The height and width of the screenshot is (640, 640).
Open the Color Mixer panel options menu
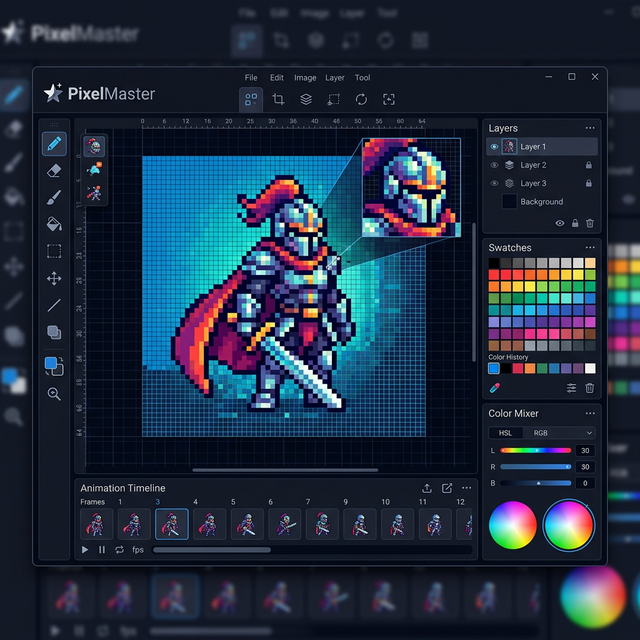click(590, 413)
